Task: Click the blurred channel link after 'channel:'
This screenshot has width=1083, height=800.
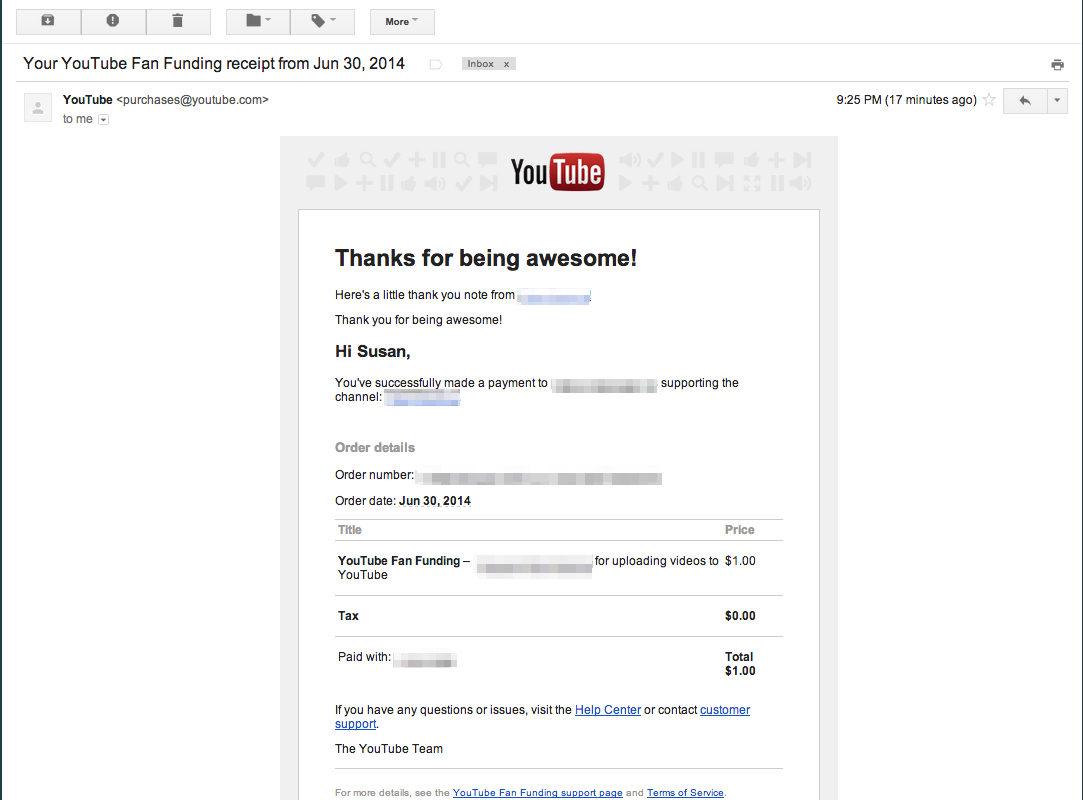Action: point(422,397)
